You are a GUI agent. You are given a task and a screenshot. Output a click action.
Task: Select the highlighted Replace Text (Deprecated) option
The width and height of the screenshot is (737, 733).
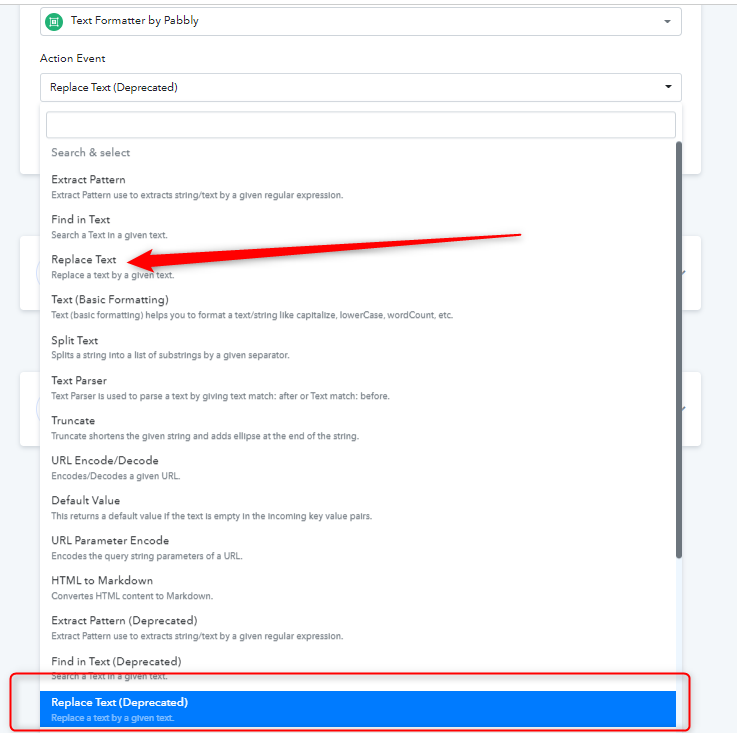click(x=358, y=709)
